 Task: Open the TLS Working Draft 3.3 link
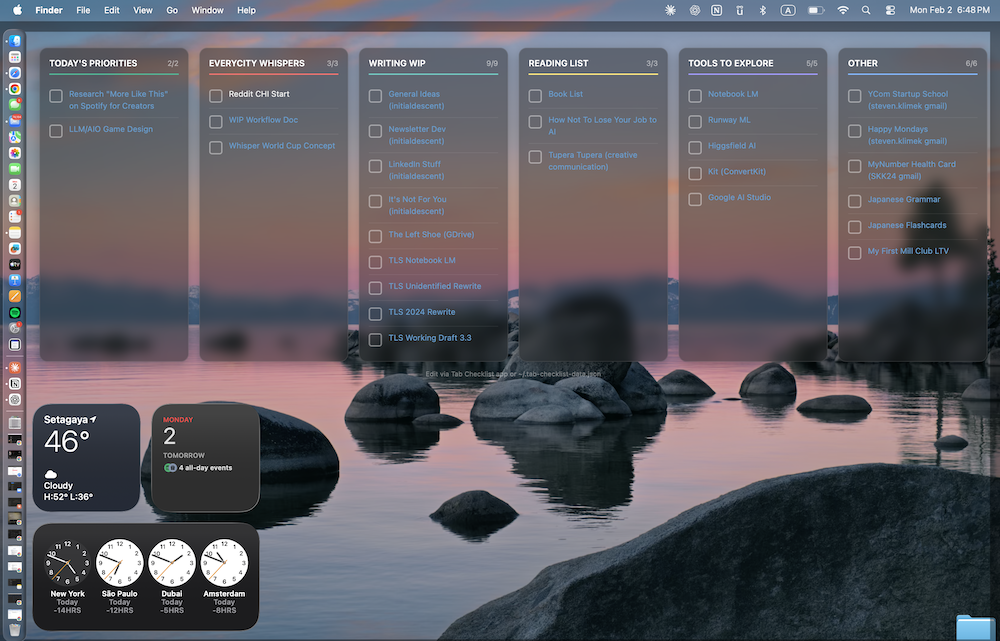(x=429, y=338)
